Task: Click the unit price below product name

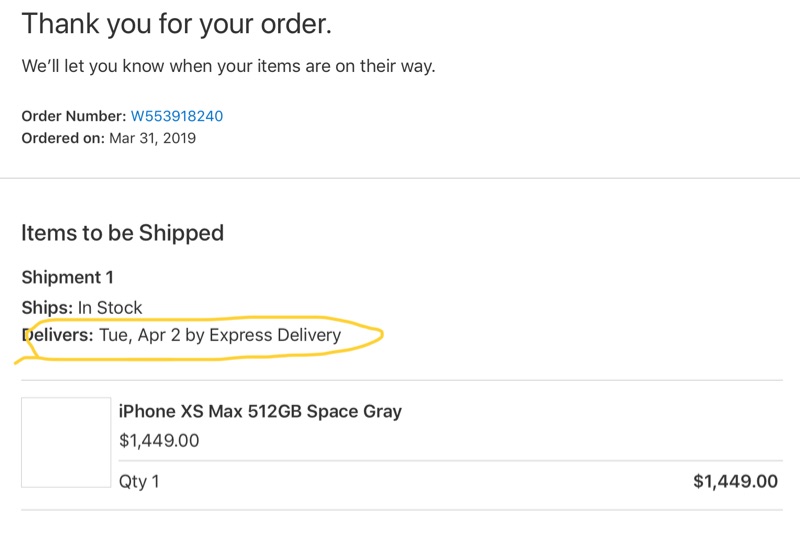Action: (159, 440)
